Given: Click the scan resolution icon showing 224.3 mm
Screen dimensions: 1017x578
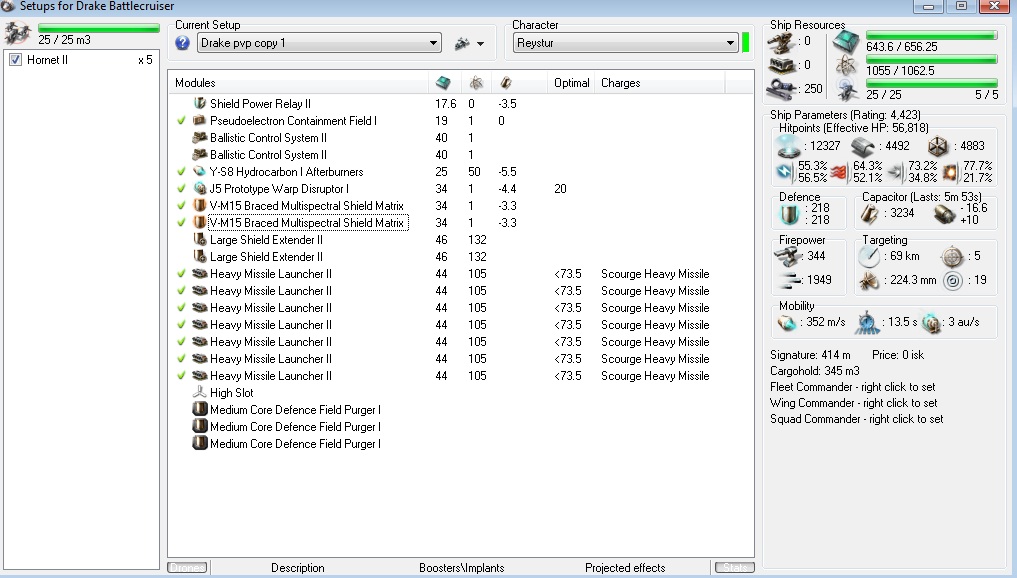Looking at the screenshot, I should coord(869,280).
